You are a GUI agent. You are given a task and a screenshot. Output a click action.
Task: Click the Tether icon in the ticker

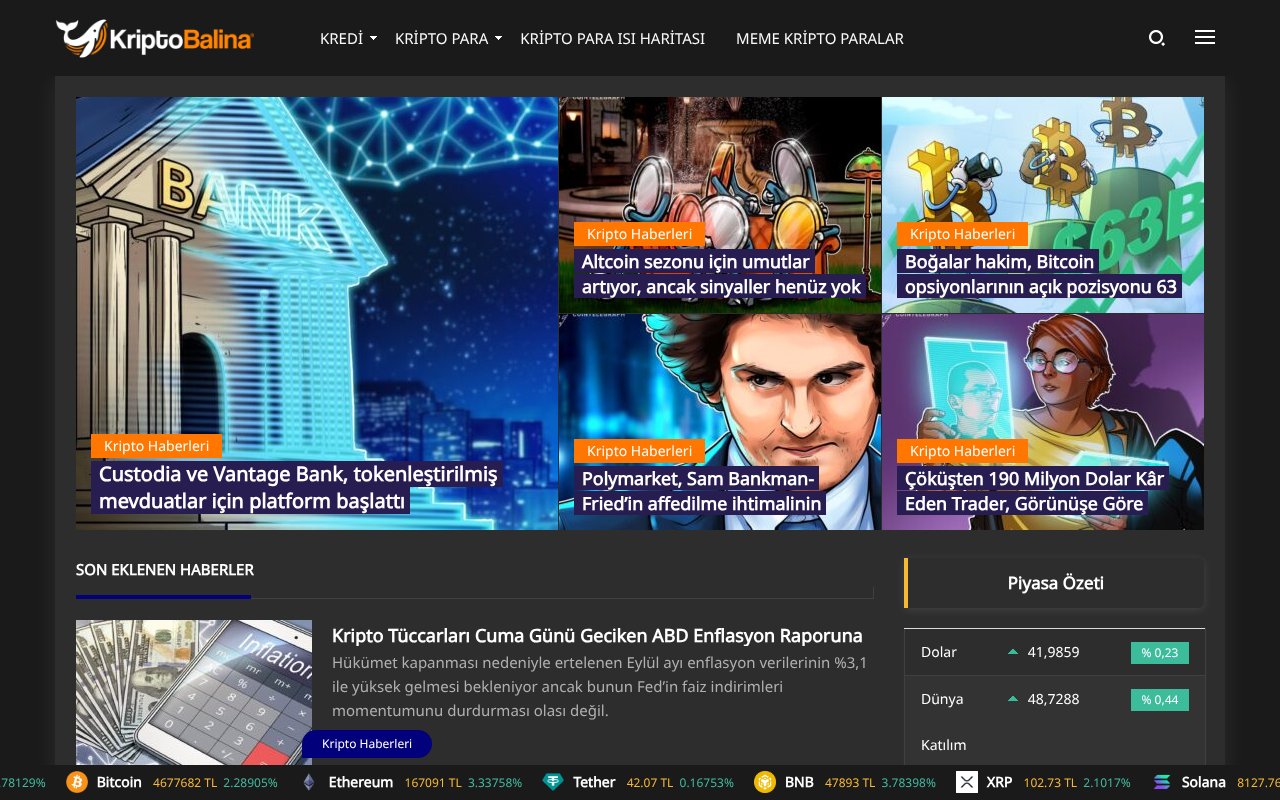click(552, 782)
